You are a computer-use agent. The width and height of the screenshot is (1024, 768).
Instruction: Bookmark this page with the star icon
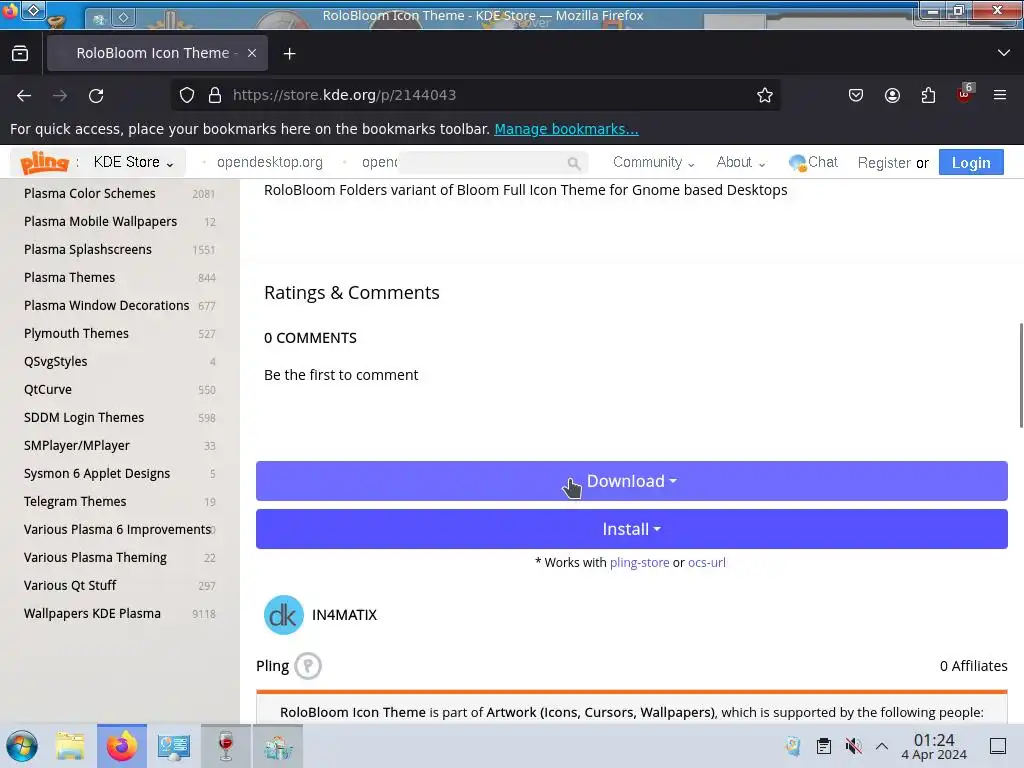click(x=765, y=95)
